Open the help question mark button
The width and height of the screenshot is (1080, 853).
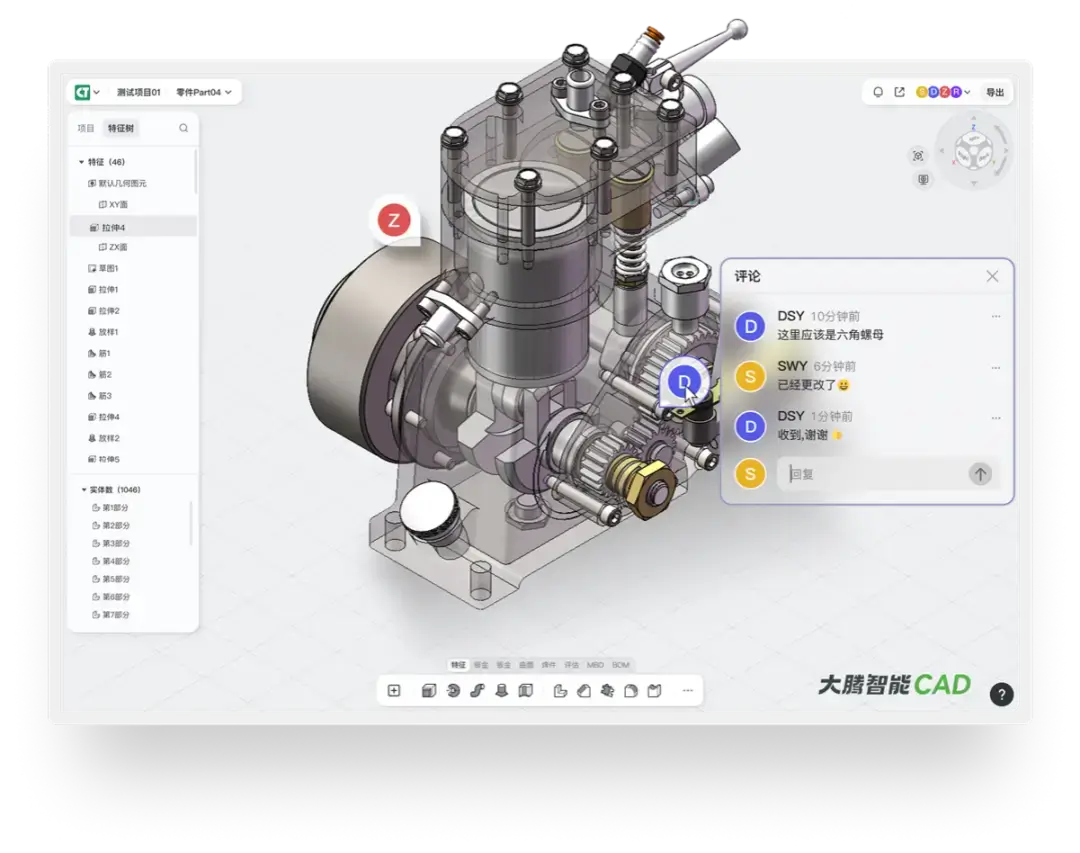click(1001, 695)
